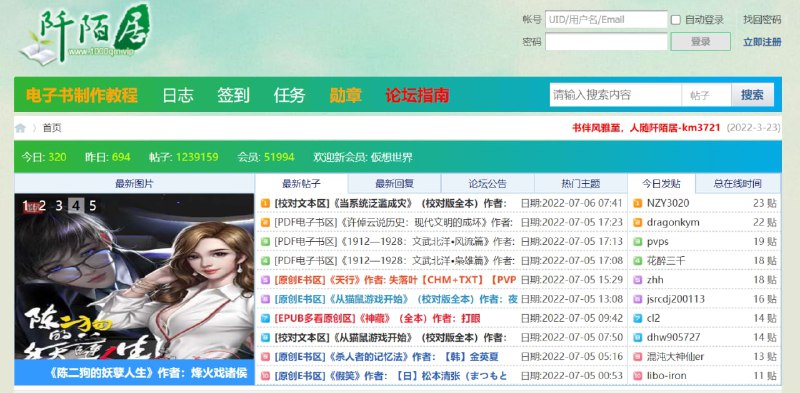
Task: Click the 陈二狗 carousel cover image
Action: (x=134, y=278)
